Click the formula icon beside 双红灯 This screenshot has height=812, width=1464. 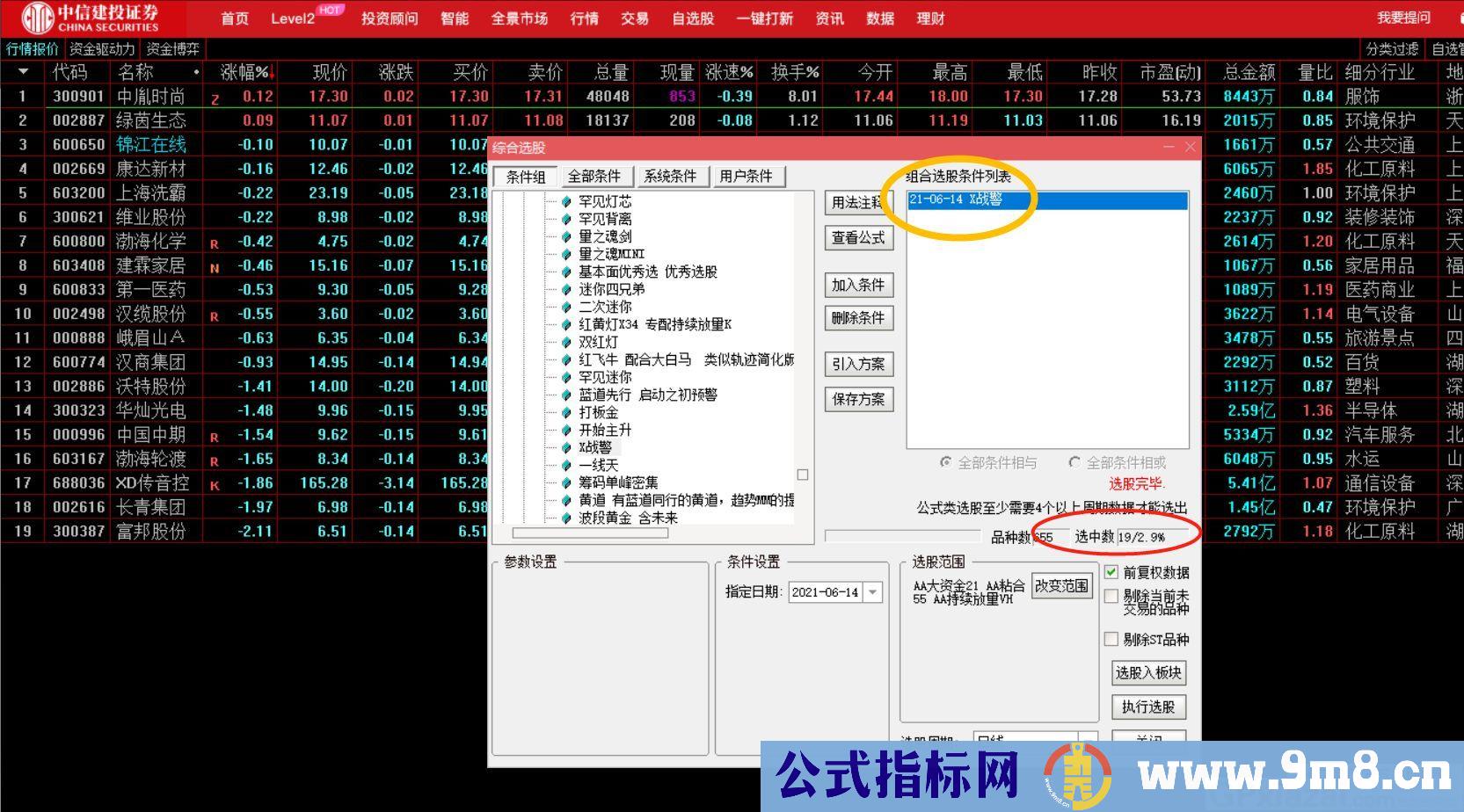tap(566, 342)
